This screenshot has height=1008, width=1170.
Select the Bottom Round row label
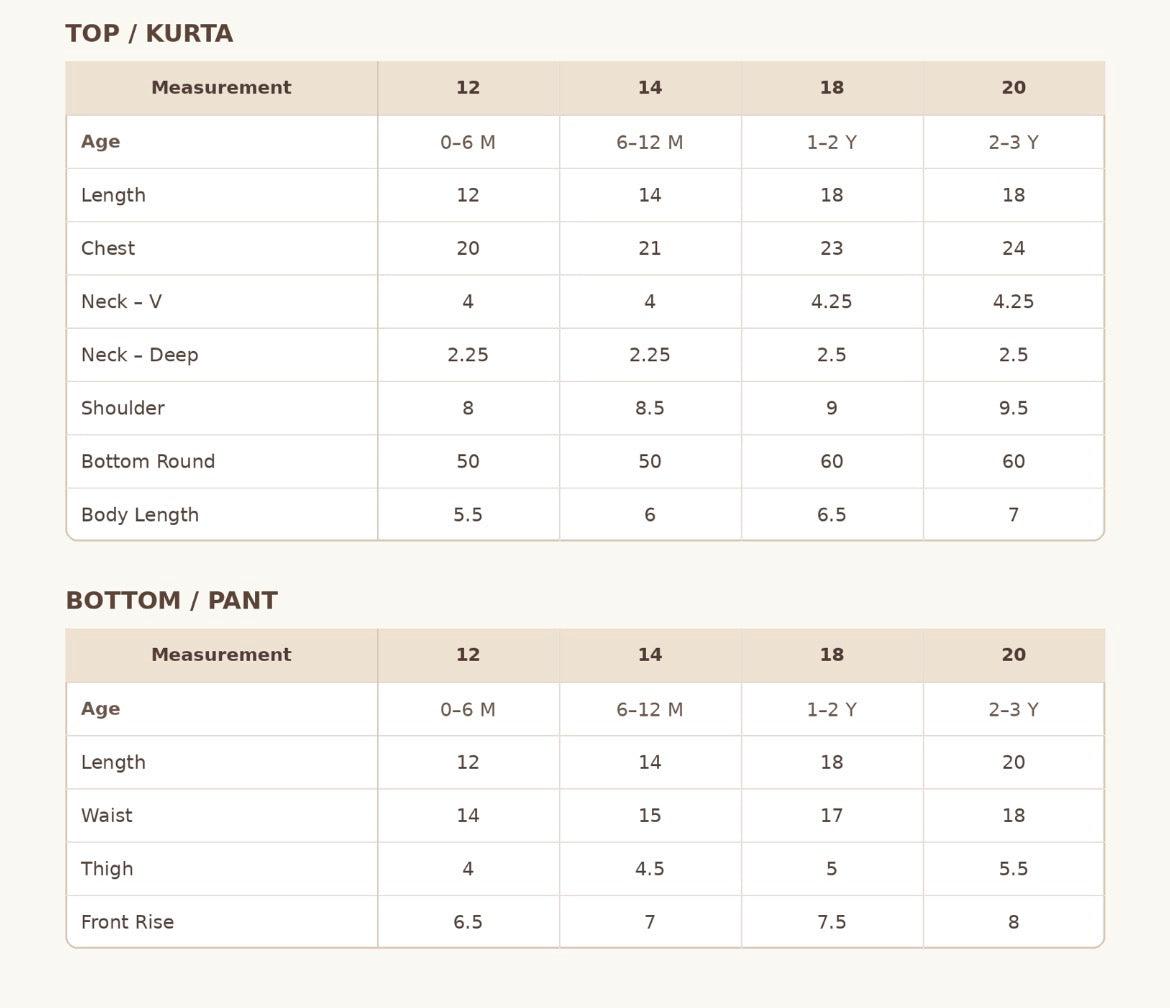(x=148, y=461)
